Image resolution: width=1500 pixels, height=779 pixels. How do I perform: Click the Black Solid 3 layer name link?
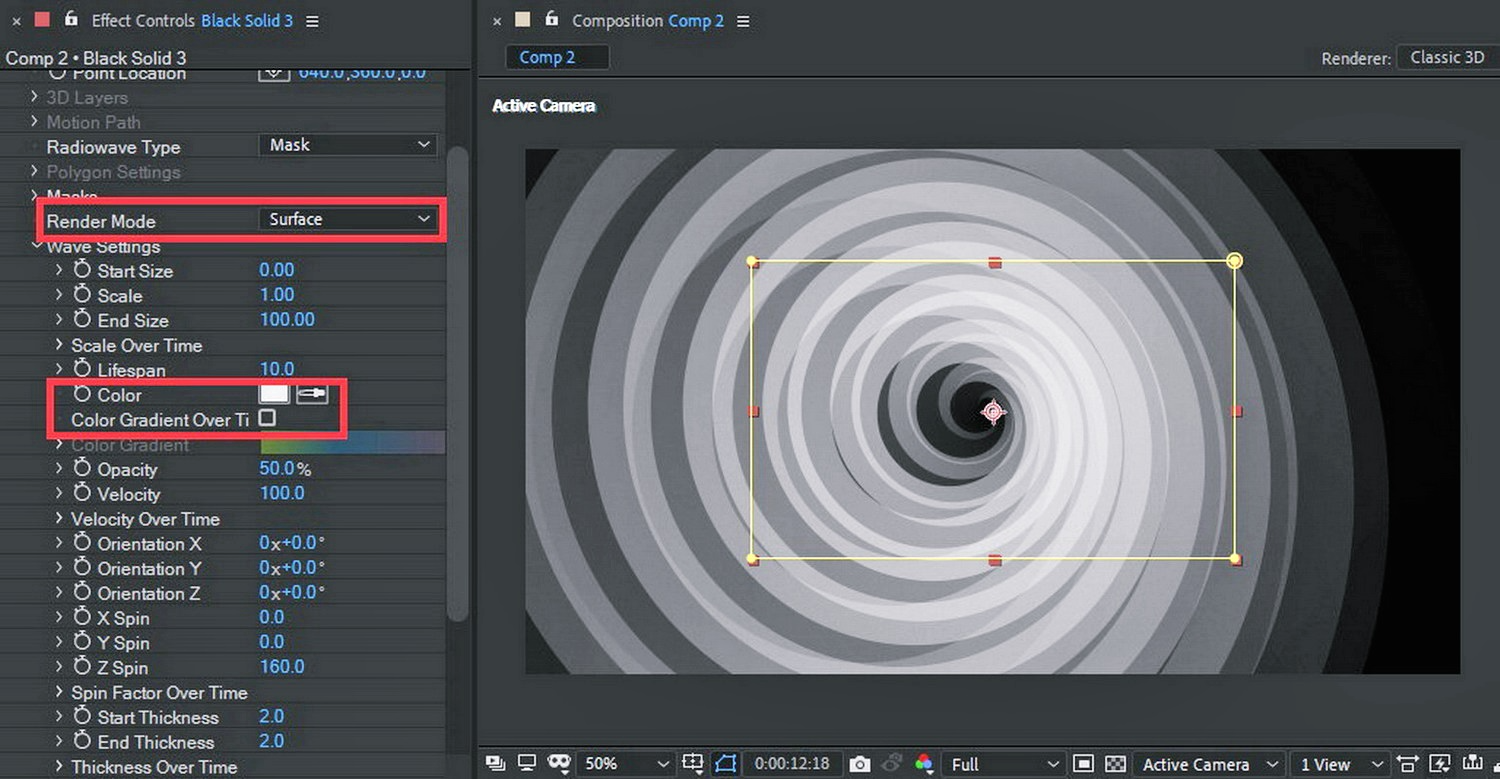pyautogui.click(x=247, y=20)
